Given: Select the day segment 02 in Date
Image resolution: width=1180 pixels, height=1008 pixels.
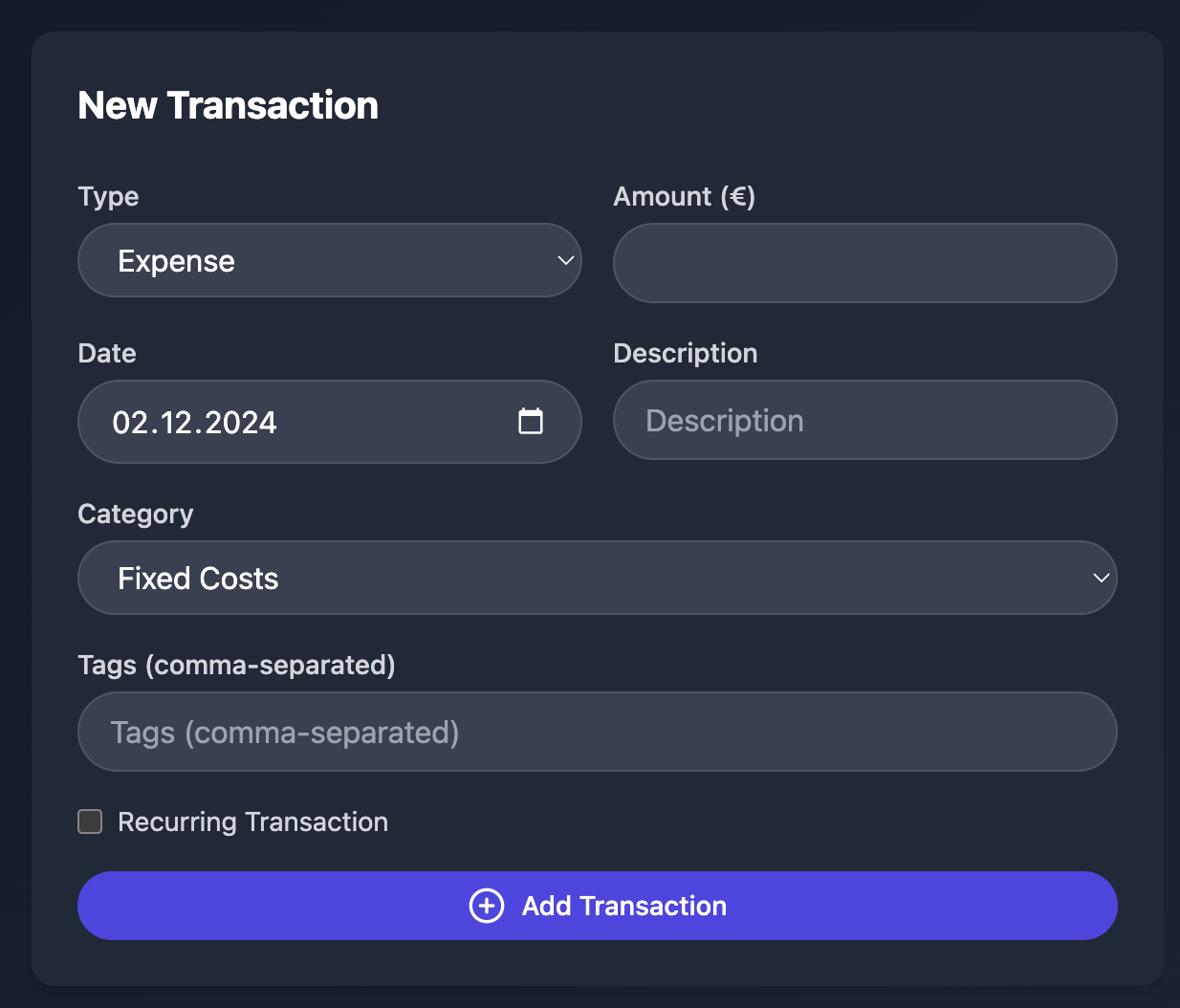Looking at the screenshot, I should 127,422.
